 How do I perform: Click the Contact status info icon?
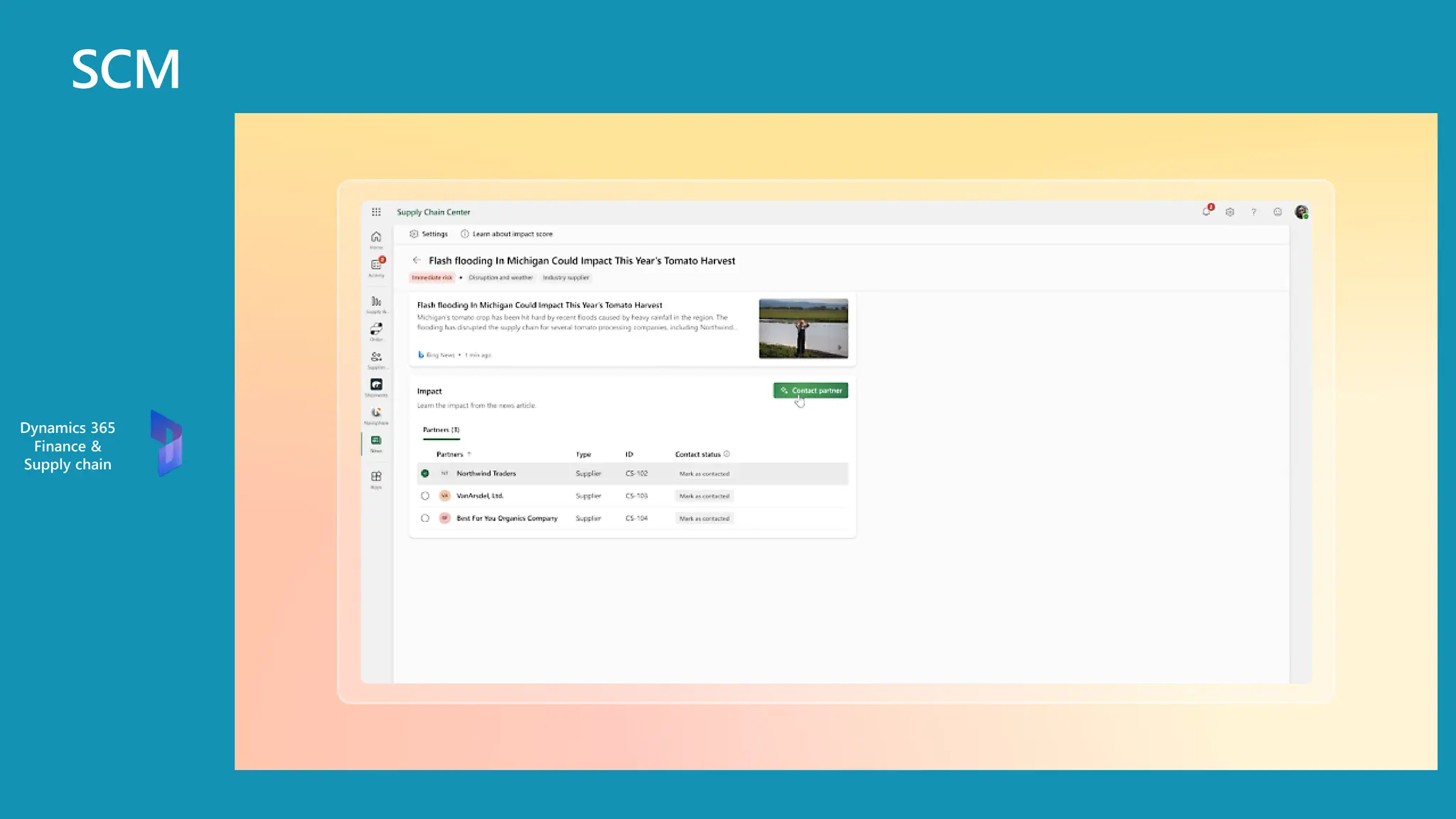click(x=727, y=454)
